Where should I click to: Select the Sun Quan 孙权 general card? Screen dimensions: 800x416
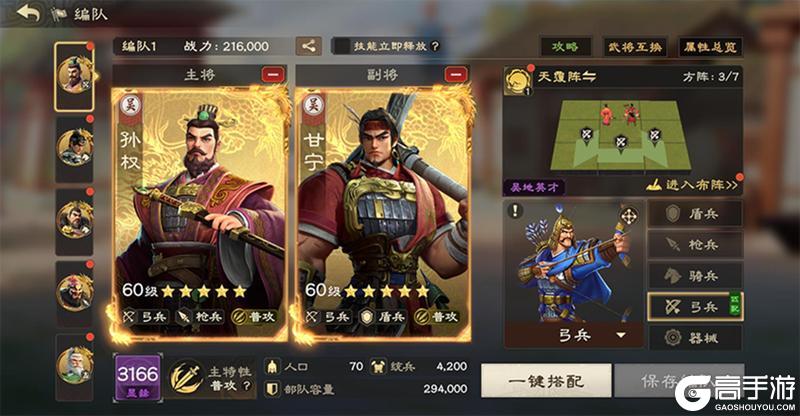click(x=199, y=214)
